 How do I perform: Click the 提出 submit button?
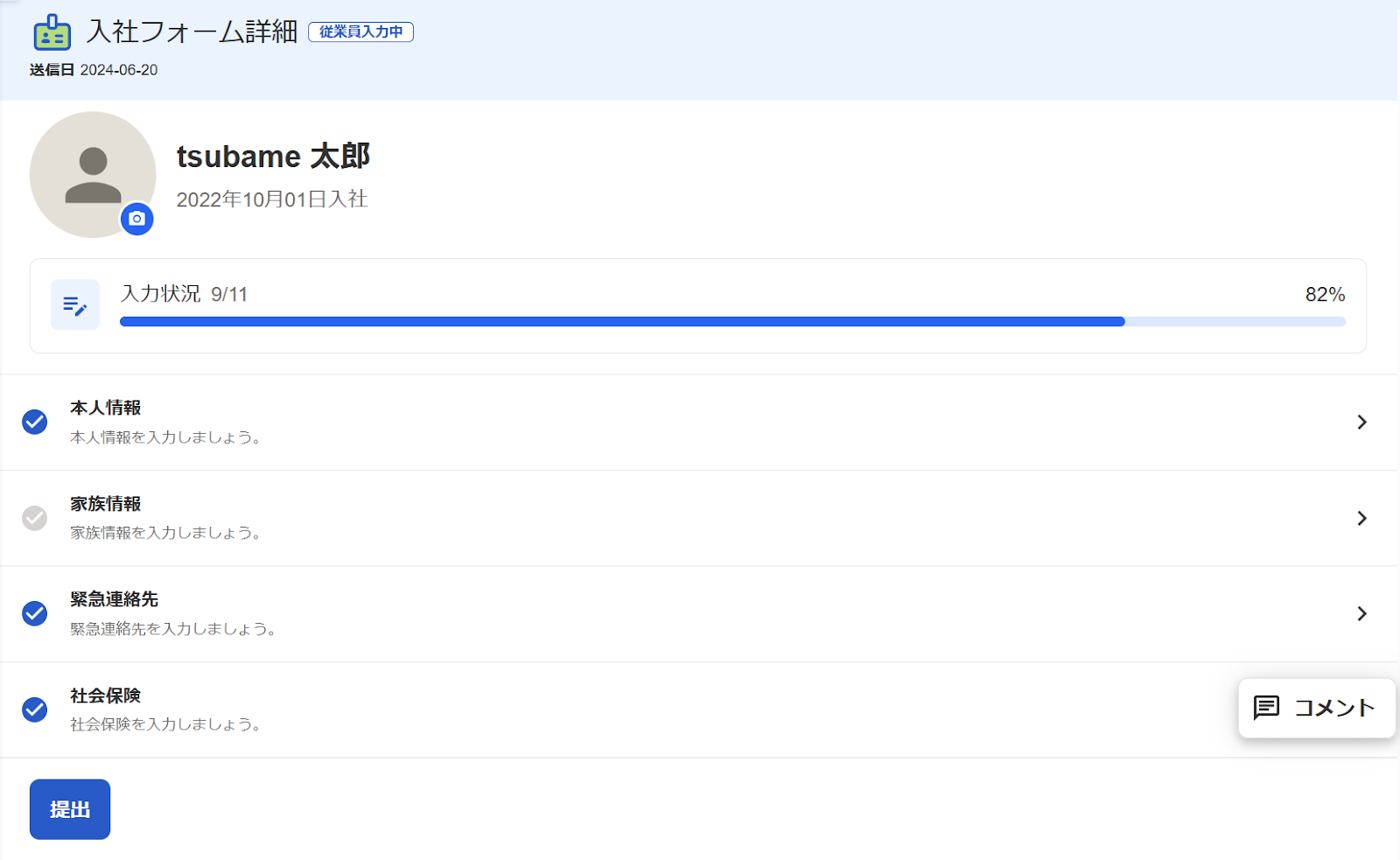[70, 809]
